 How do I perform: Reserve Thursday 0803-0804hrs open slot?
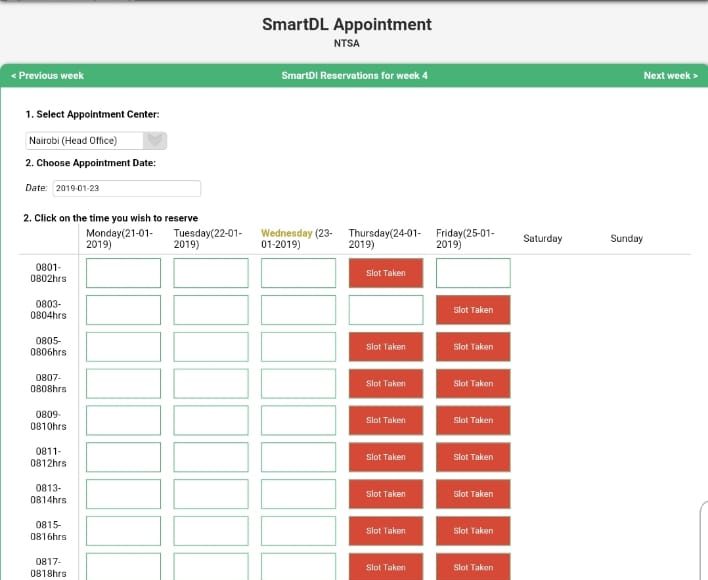coord(386,310)
